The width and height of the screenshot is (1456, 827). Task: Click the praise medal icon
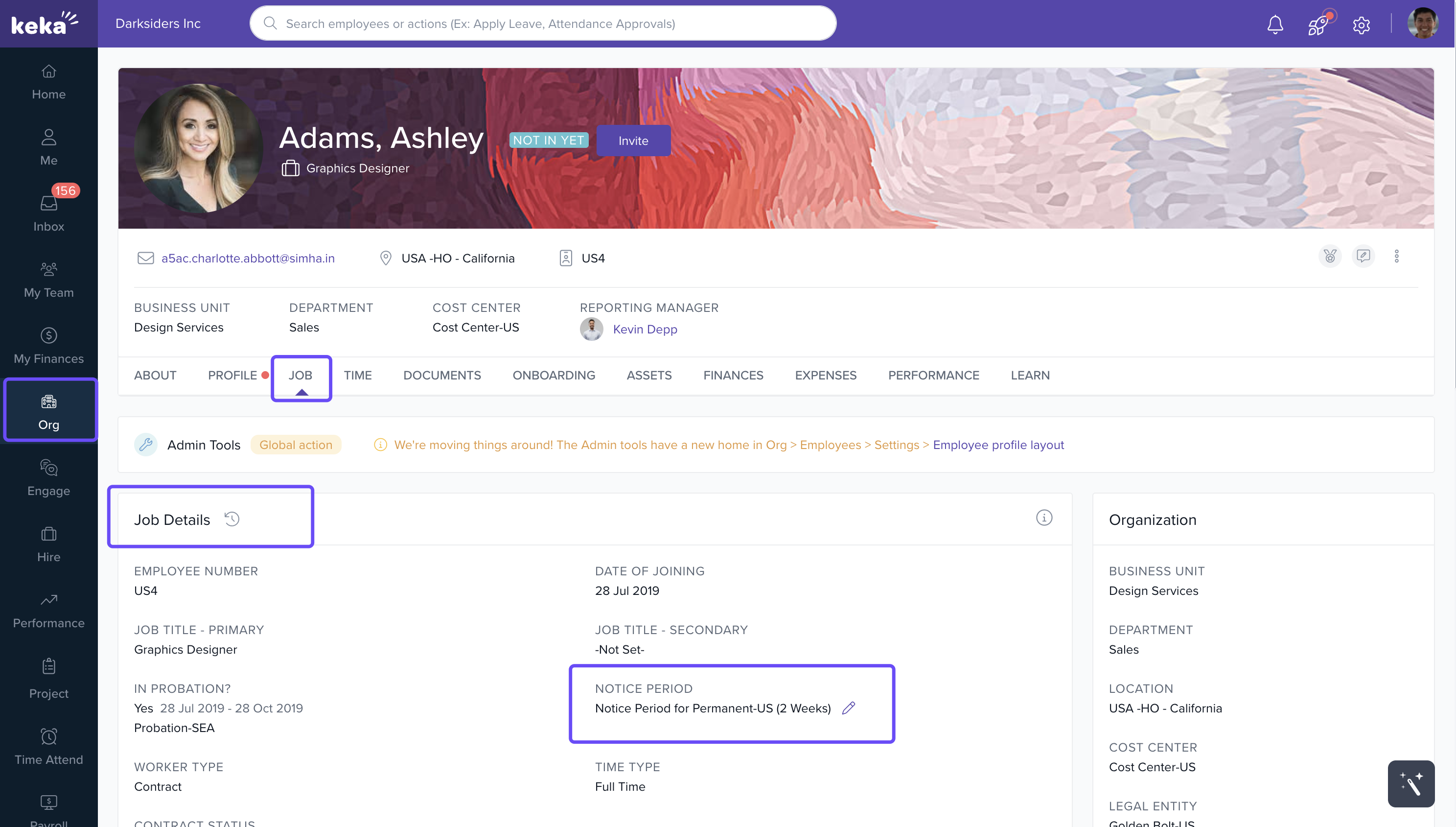pyautogui.click(x=1329, y=256)
